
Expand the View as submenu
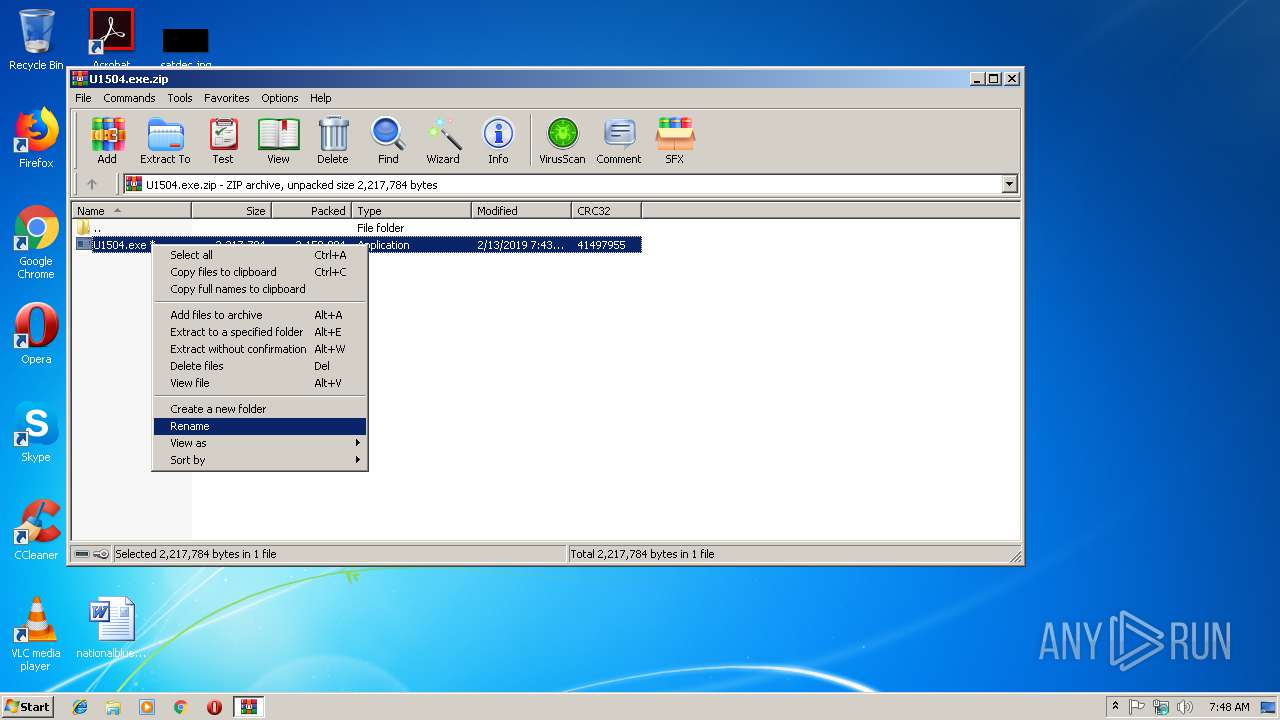tap(260, 443)
